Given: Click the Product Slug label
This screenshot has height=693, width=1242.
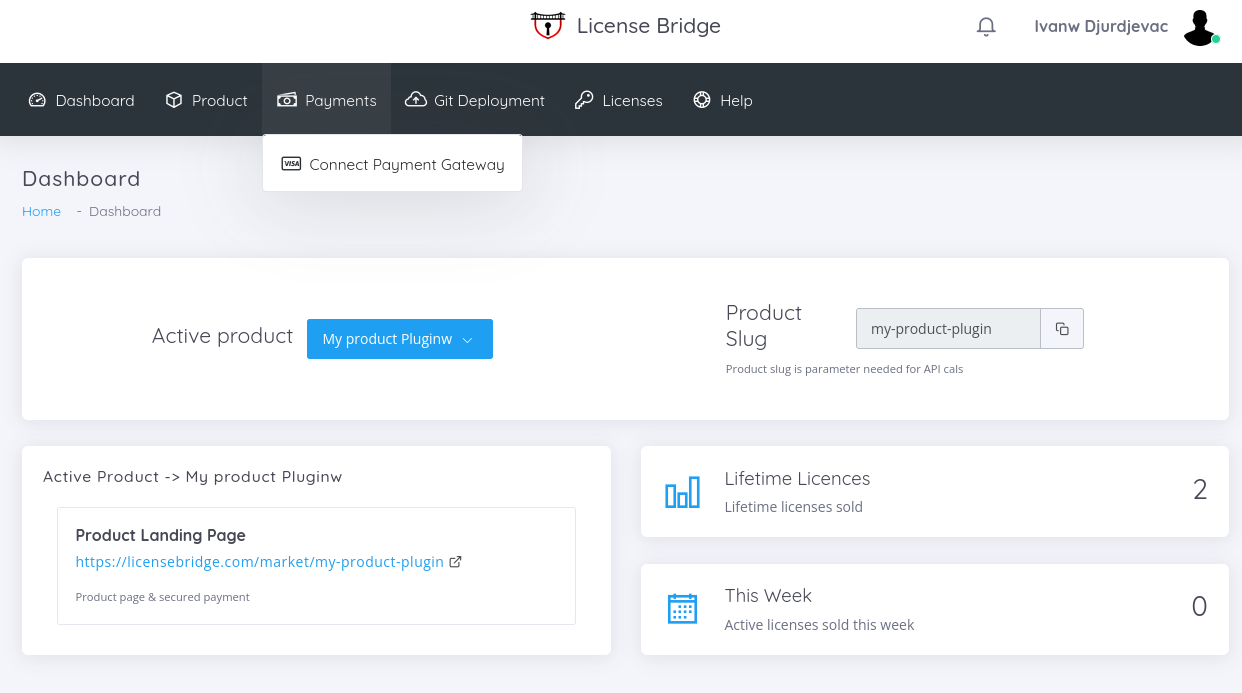Looking at the screenshot, I should click(764, 326).
